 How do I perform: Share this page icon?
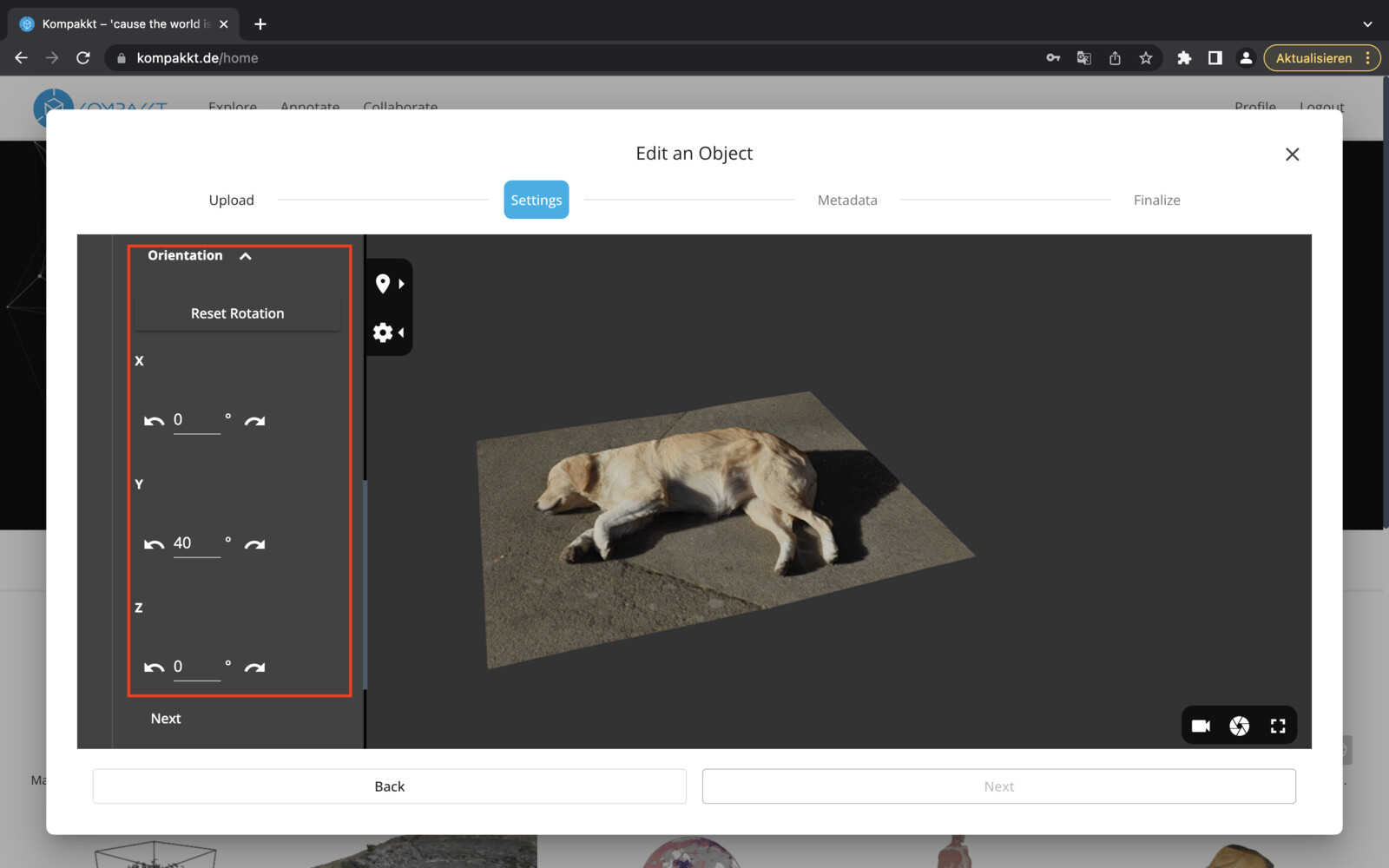tap(1115, 58)
